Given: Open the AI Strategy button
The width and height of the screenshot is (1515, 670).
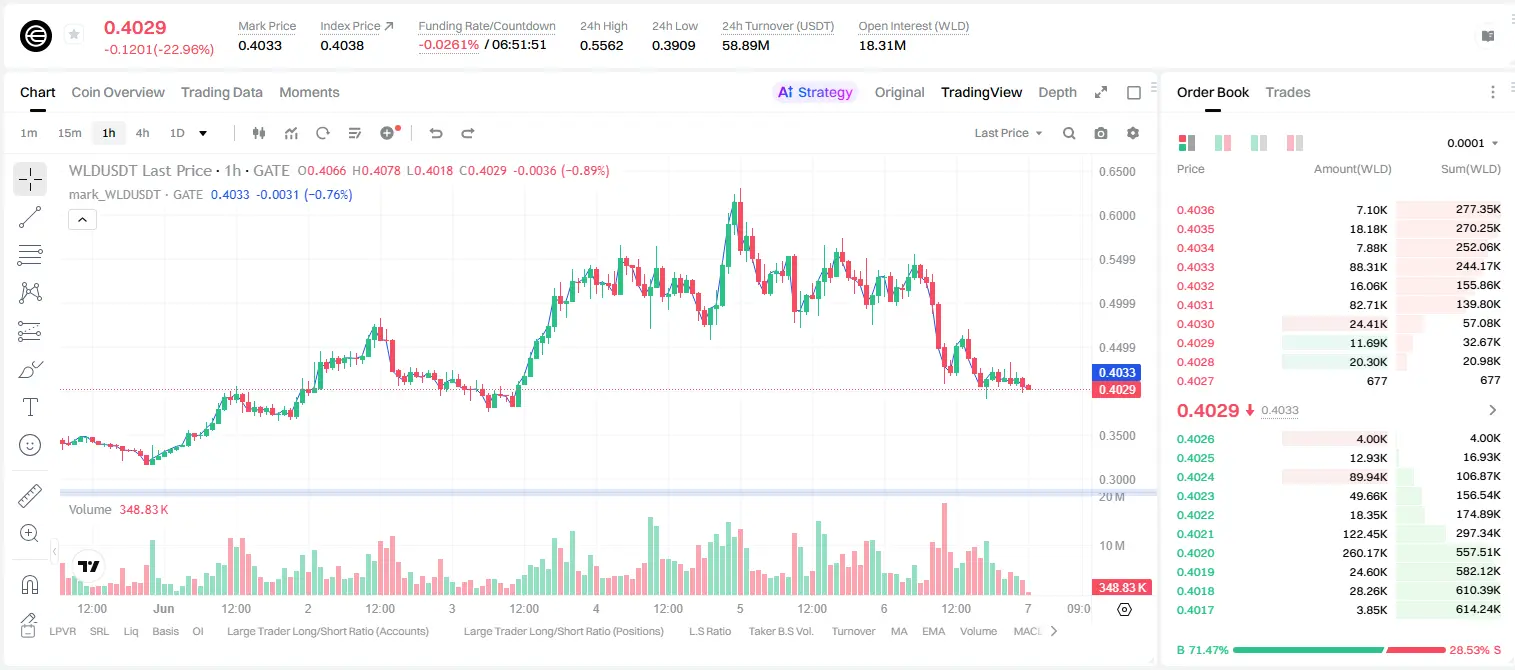Looking at the screenshot, I should (815, 92).
